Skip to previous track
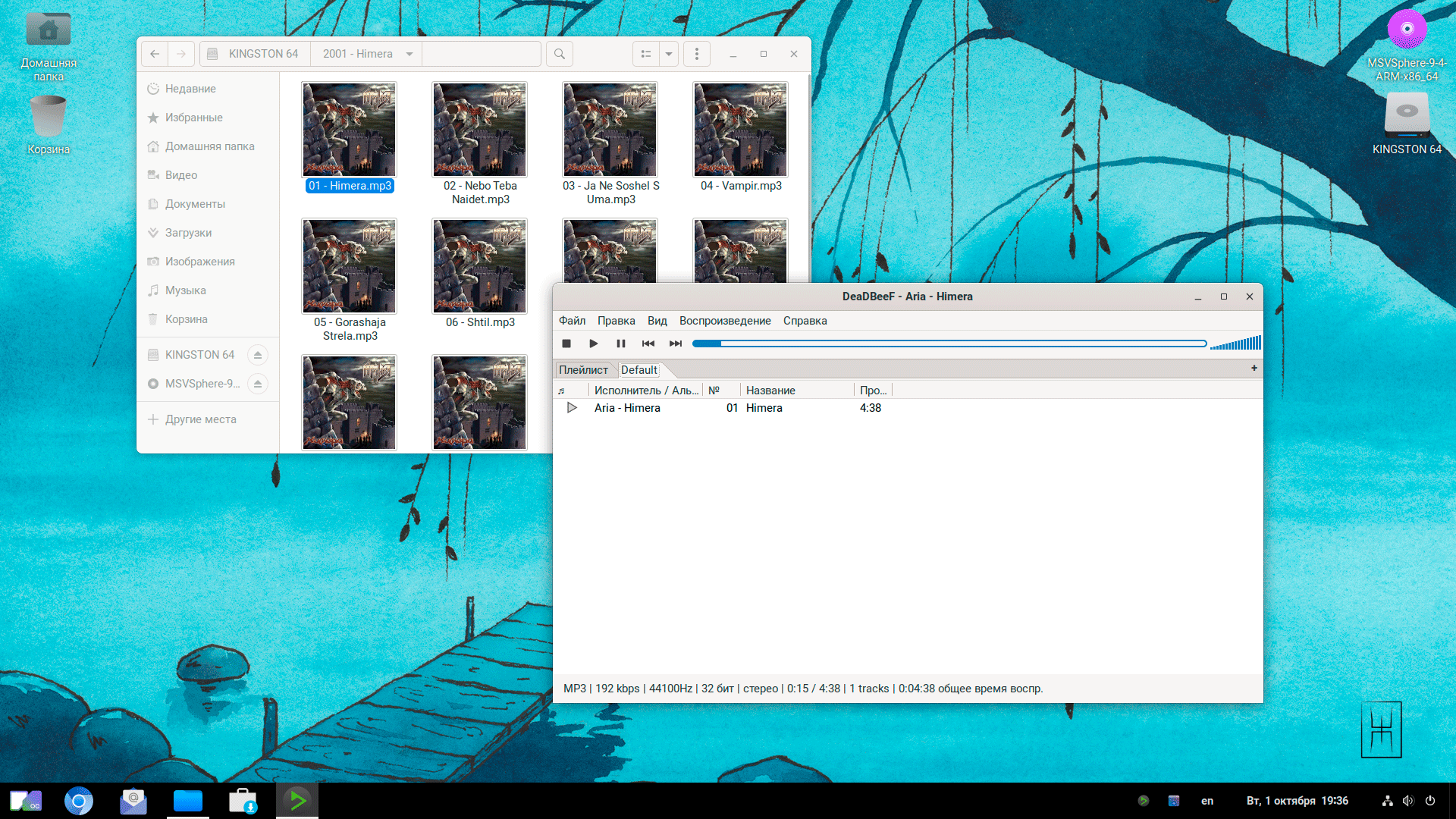Viewport: 1456px width, 819px height. coord(648,344)
